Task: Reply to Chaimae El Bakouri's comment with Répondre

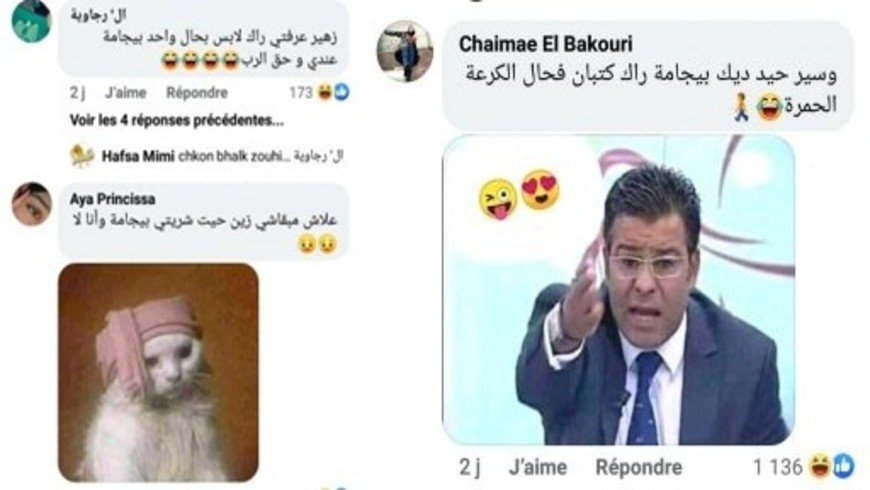Action: tap(639, 467)
